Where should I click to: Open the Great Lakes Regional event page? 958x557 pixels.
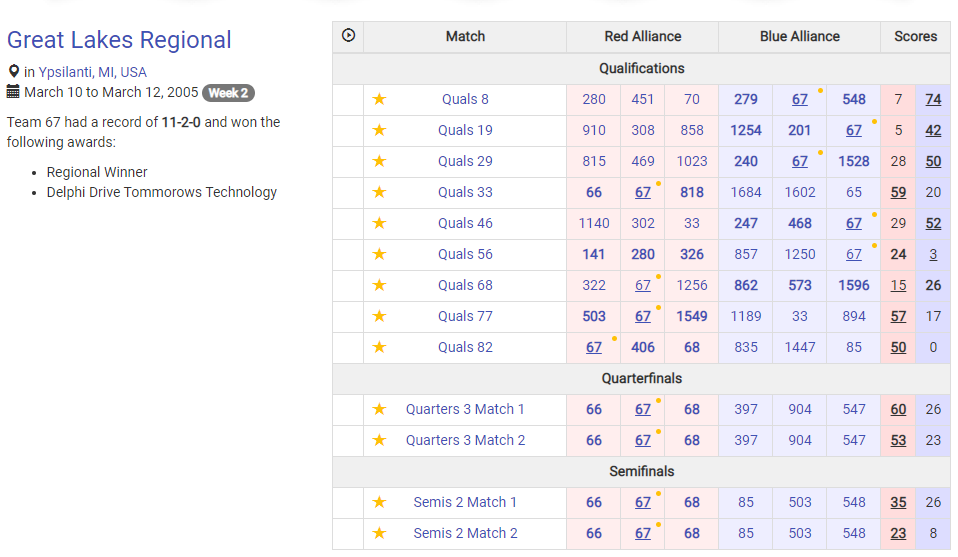pos(119,40)
